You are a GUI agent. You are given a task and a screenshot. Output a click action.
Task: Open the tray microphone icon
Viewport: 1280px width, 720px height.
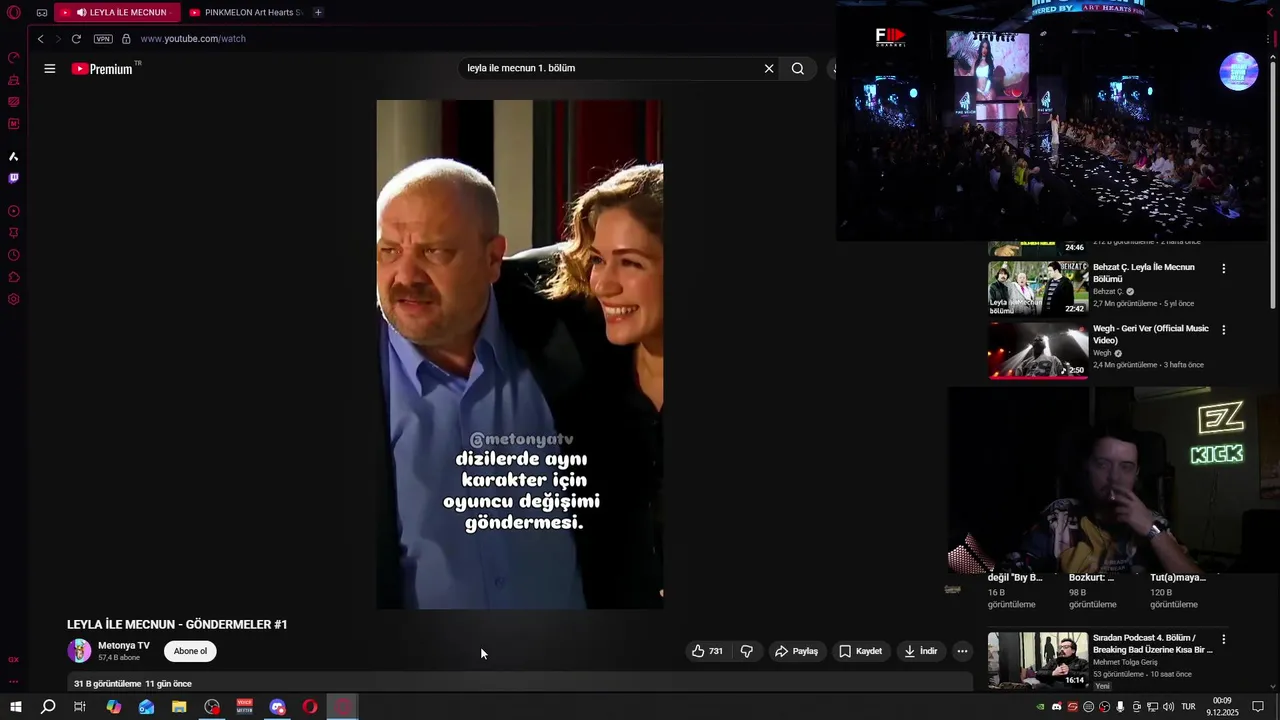click(x=1120, y=707)
